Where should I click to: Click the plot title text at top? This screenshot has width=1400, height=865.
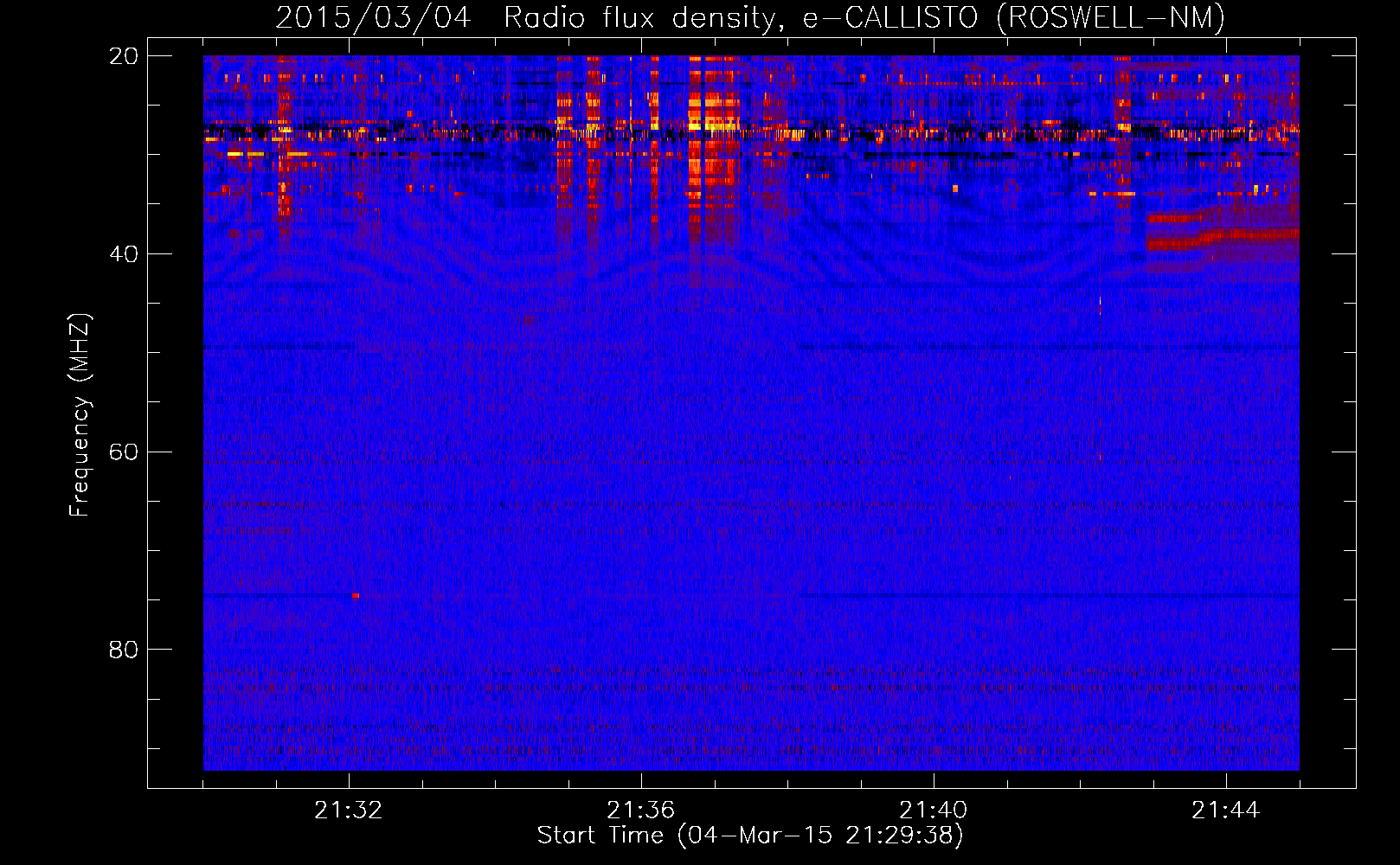(750, 17)
